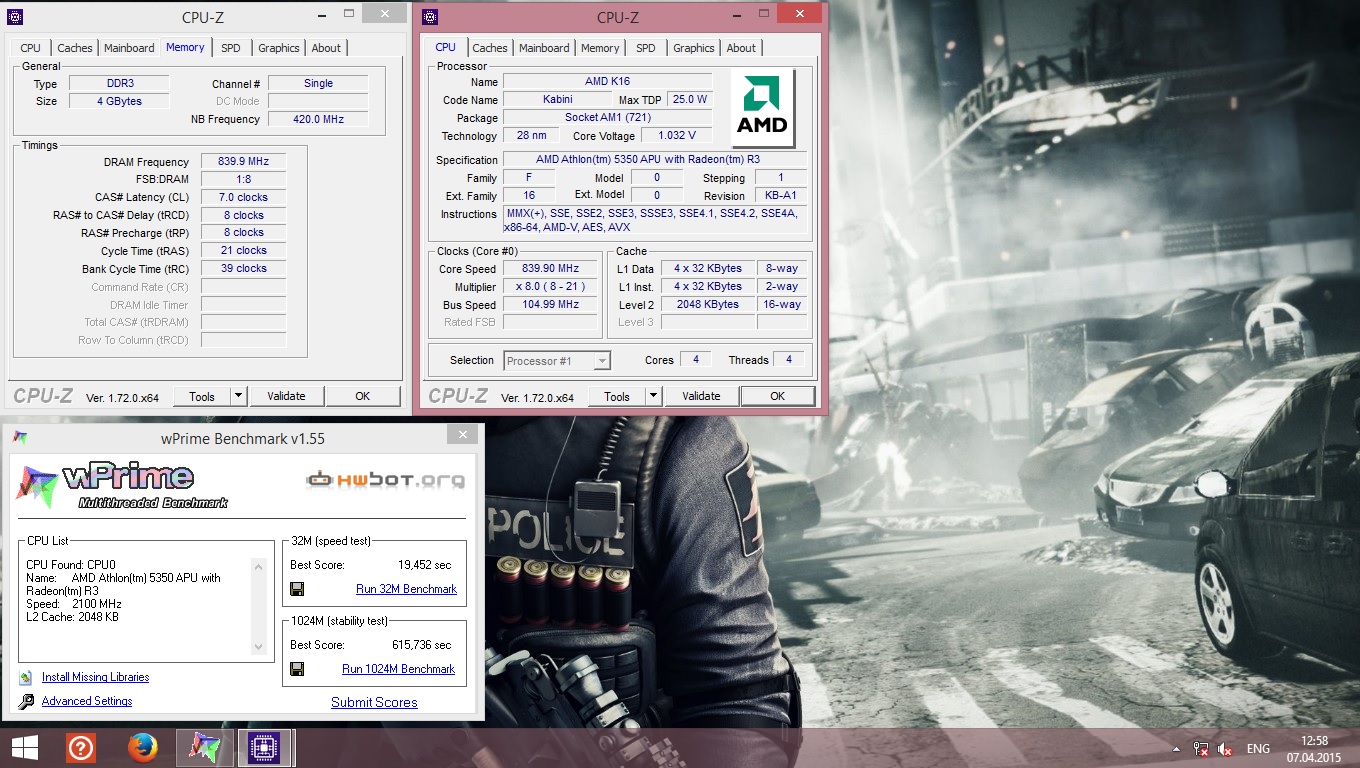Image resolution: width=1360 pixels, height=768 pixels.
Task: Click the CPU-Z memory window title icon
Action: [x=15, y=17]
